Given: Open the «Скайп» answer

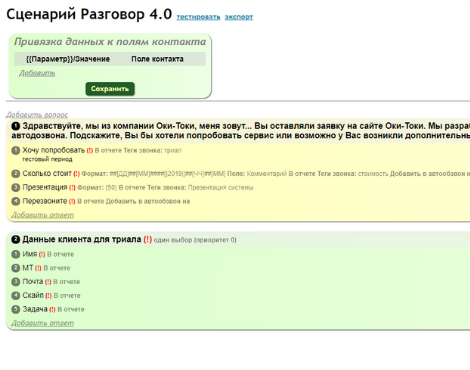Looking at the screenshot, I should point(33,295).
